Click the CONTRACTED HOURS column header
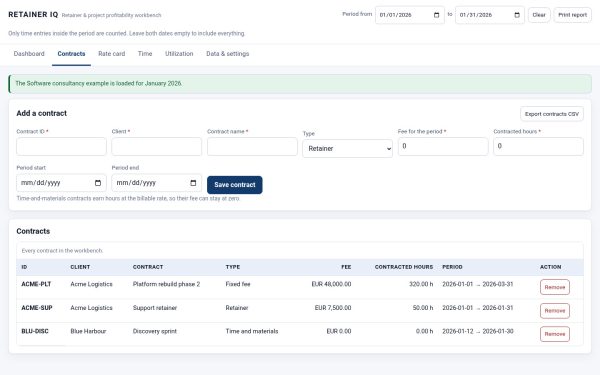Viewport: 600px width, 375px height. click(x=404, y=267)
